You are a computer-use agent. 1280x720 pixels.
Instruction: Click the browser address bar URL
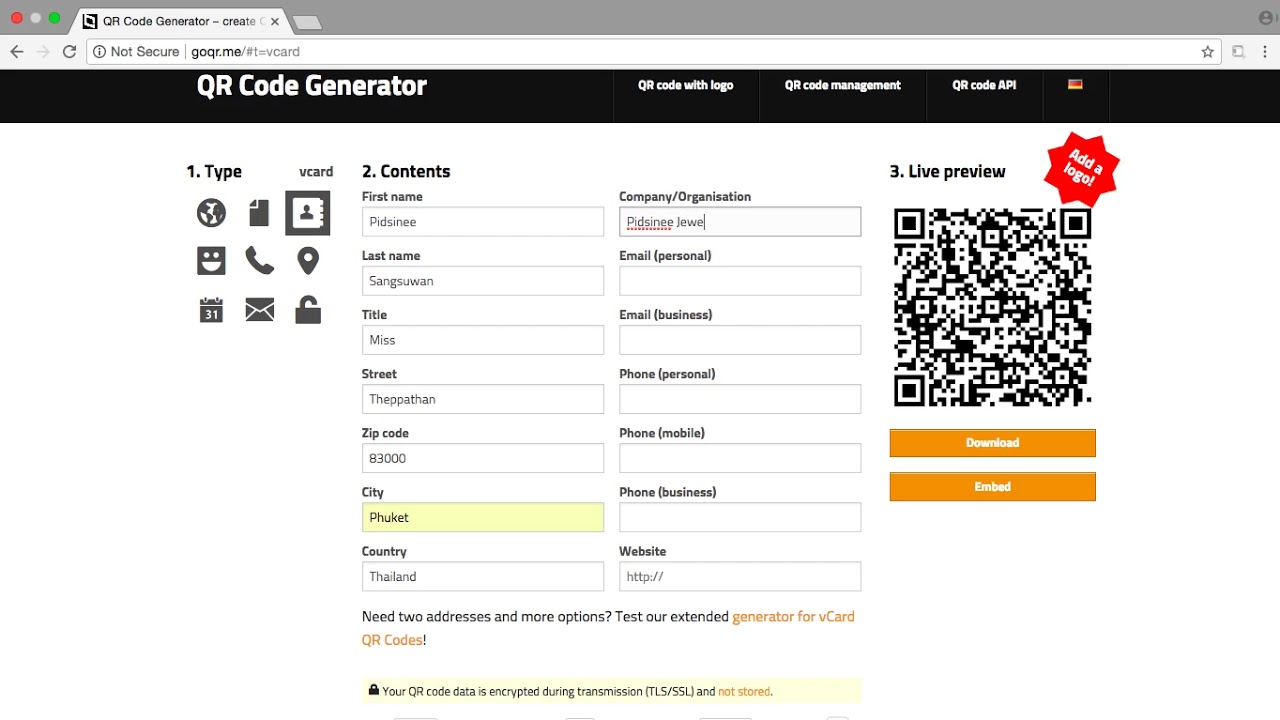click(x=246, y=52)
